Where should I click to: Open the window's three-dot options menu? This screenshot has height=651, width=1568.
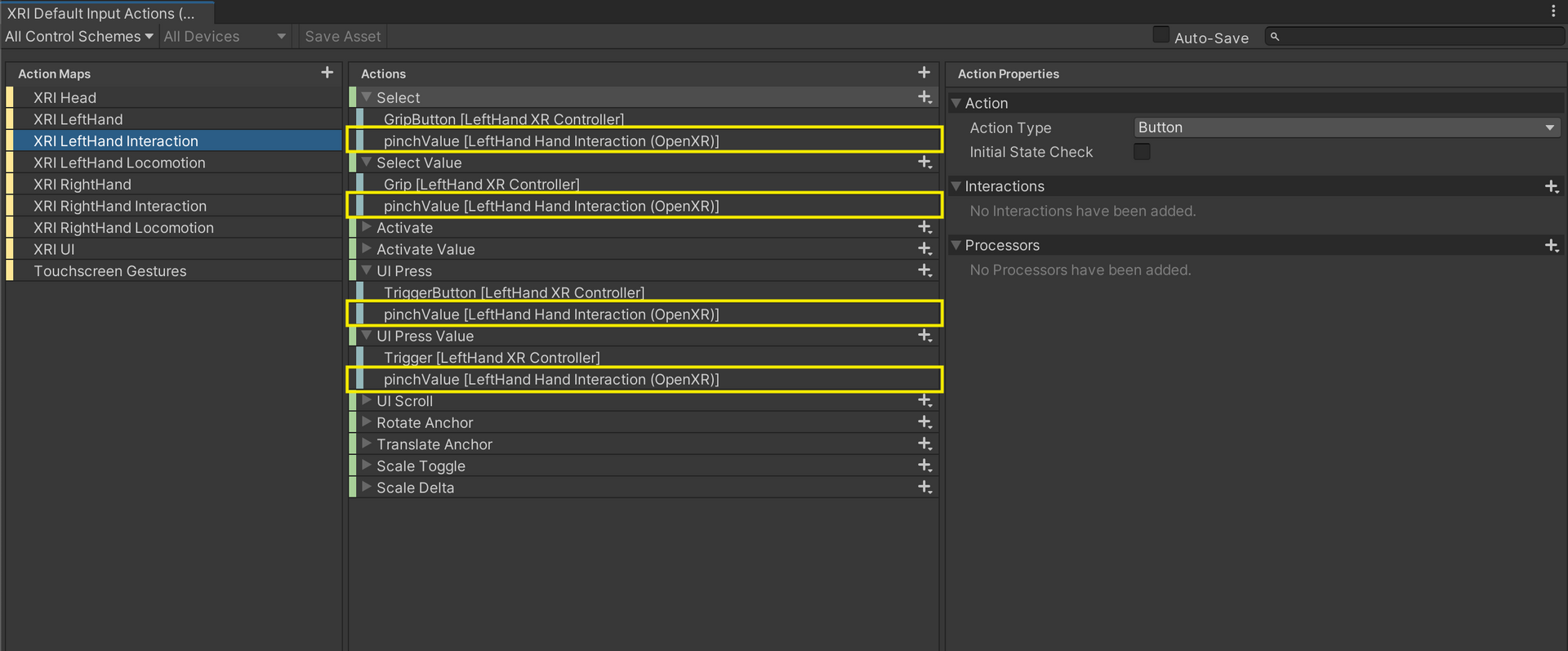tap(1552, 11)
